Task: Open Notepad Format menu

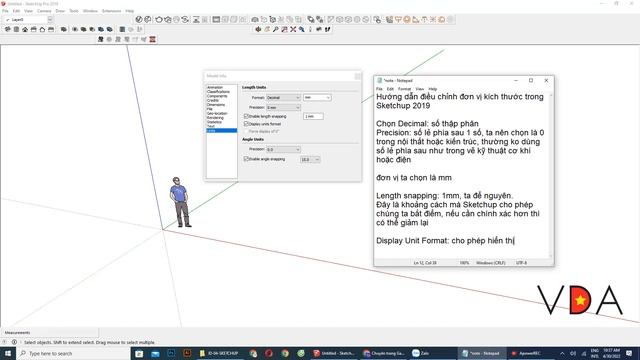Action: [404, 89]
